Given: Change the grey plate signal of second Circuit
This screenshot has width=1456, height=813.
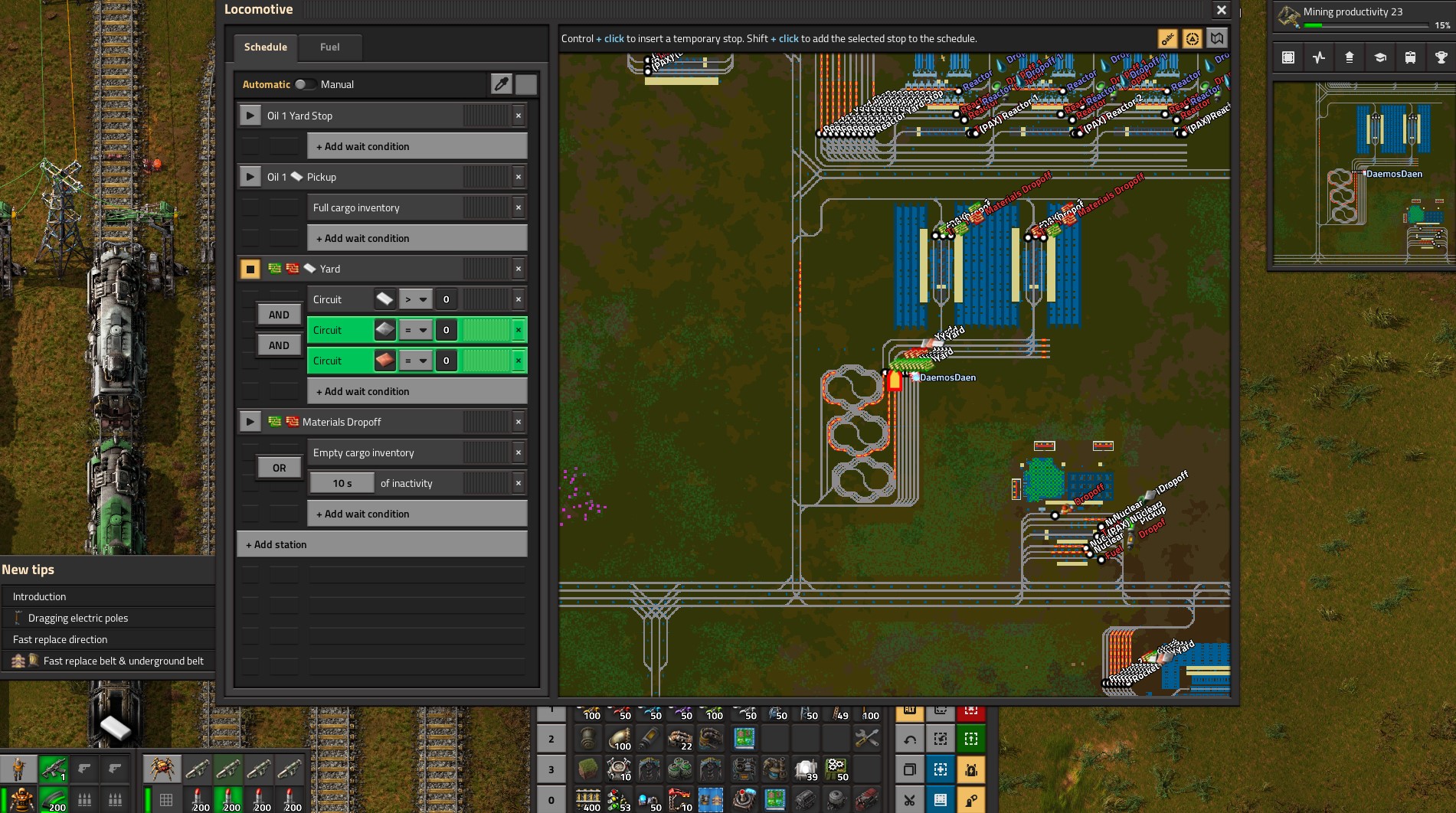Looking at the screenshot, I should [x=384, y=330].
